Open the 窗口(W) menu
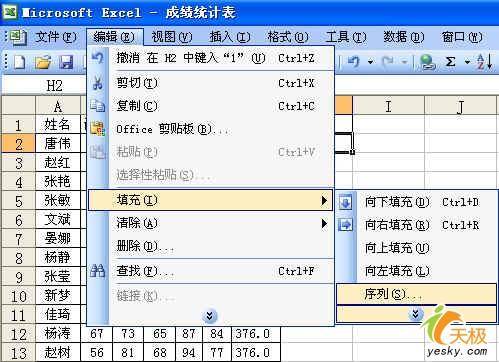Image resolution: width=499 pixels, height=362 pixels. coord(462,37)
